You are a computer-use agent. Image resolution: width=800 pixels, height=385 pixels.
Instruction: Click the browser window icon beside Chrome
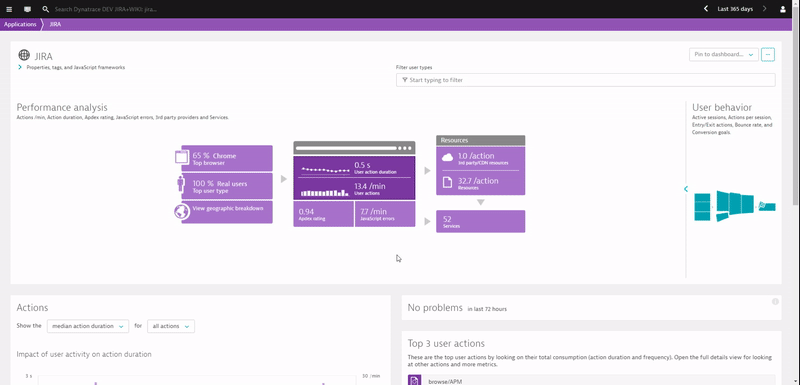pyautogui.click(x=182, y=157)
